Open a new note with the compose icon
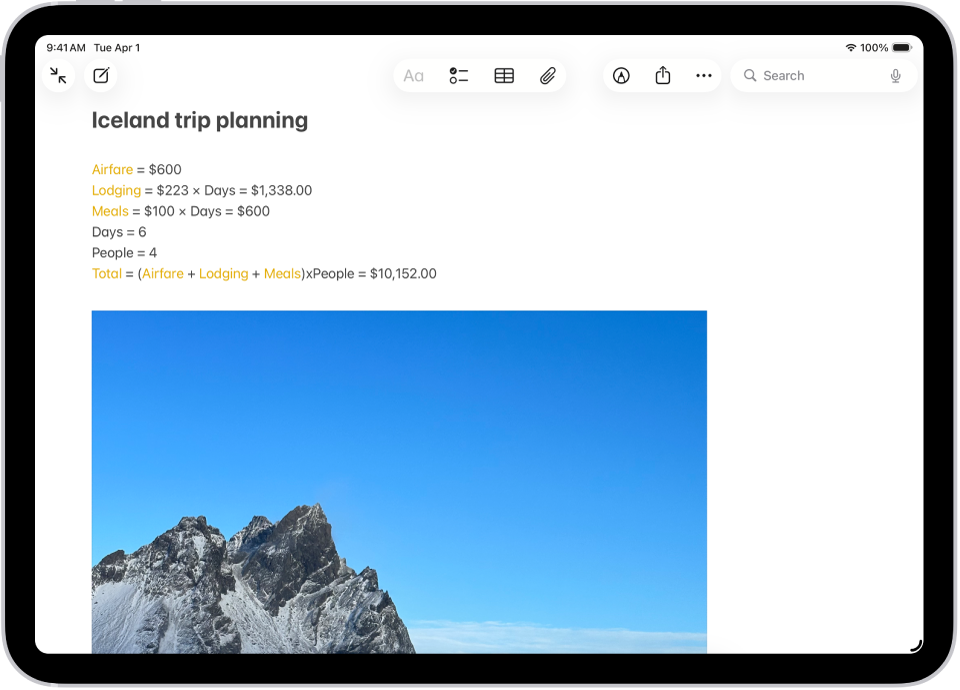The image size is (960, 690). pyautogui.click(x=100, y=75)
